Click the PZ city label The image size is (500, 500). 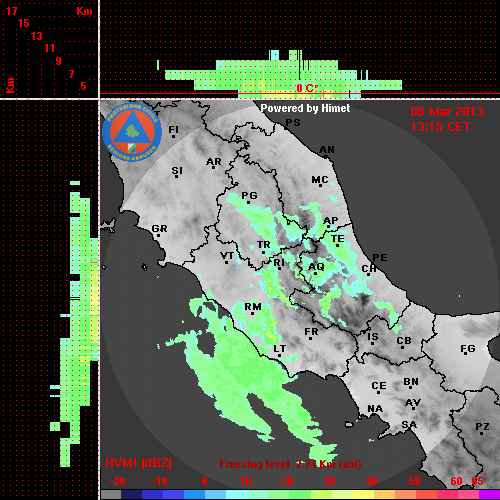coord(482,427)
